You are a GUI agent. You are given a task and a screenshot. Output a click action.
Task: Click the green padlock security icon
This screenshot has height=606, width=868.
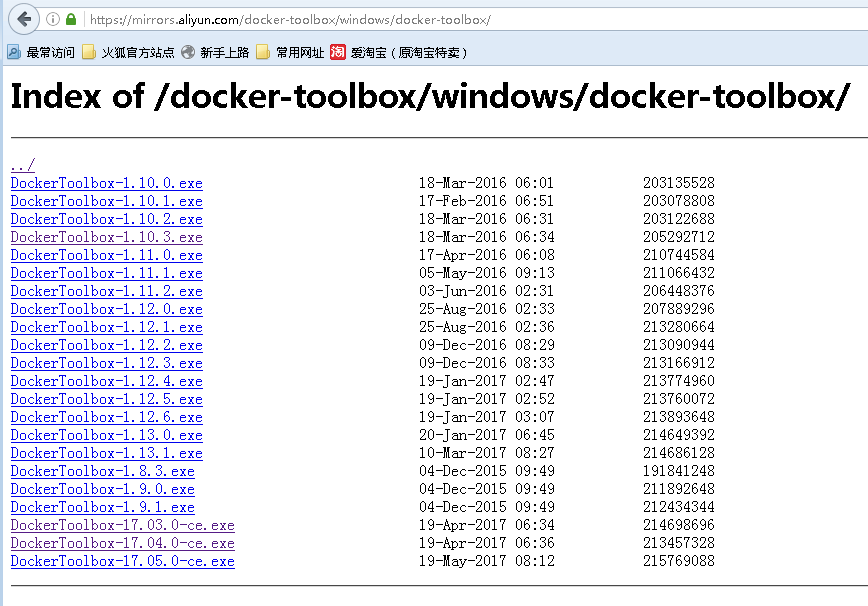click(x=71, y=19)
